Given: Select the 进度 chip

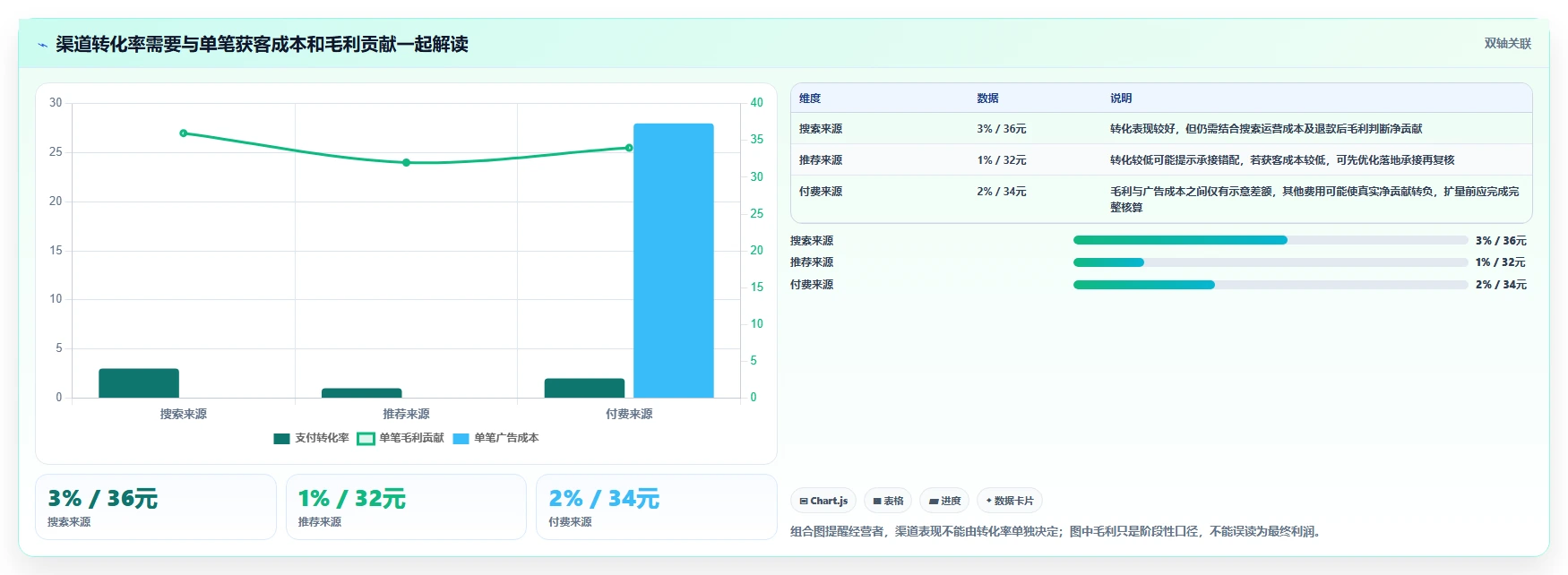Looking at the screenshot, I should 944,501.
